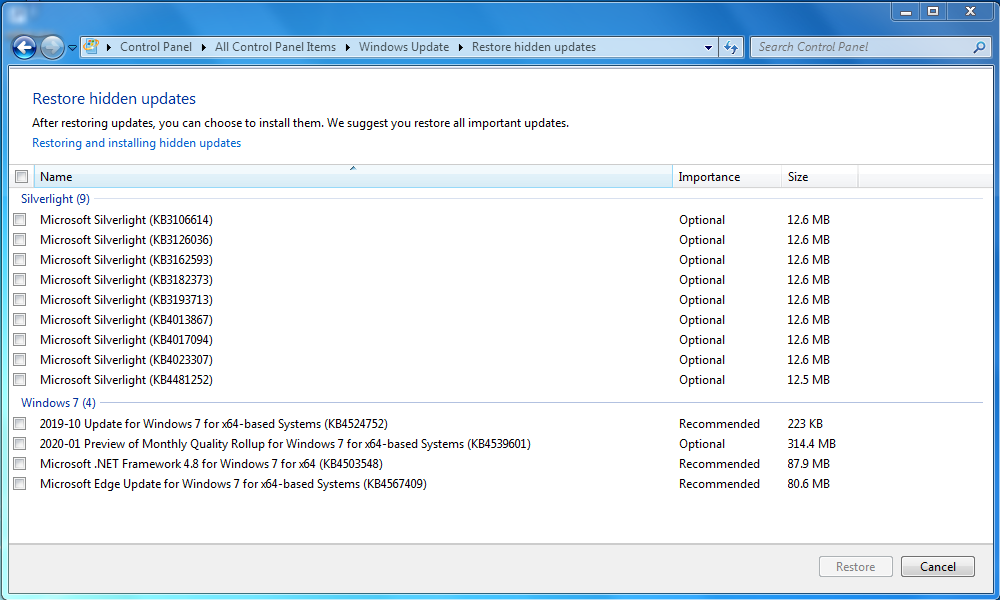Go back with the Back arrow button
This screenshot has width=1000, height=600.
point(24,47)
